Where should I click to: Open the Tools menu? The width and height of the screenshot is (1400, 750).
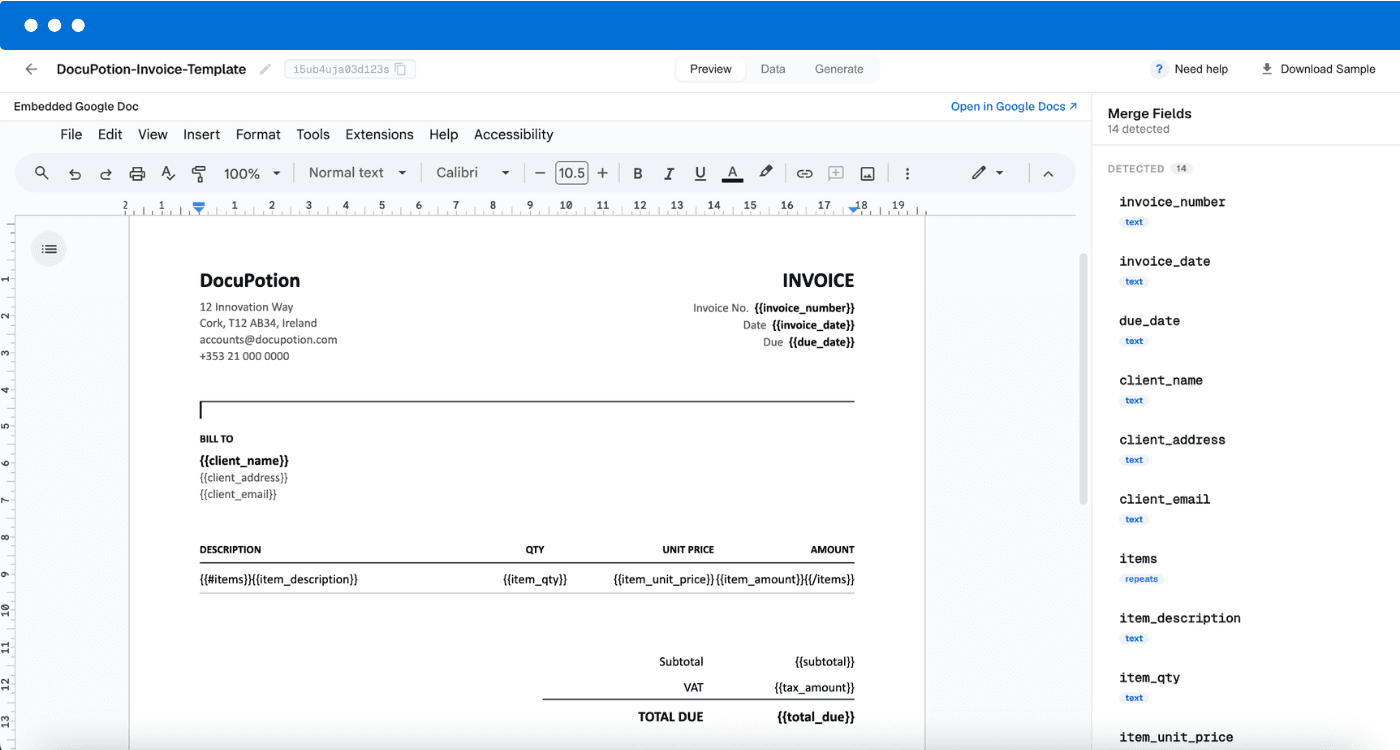click(313, 134)
